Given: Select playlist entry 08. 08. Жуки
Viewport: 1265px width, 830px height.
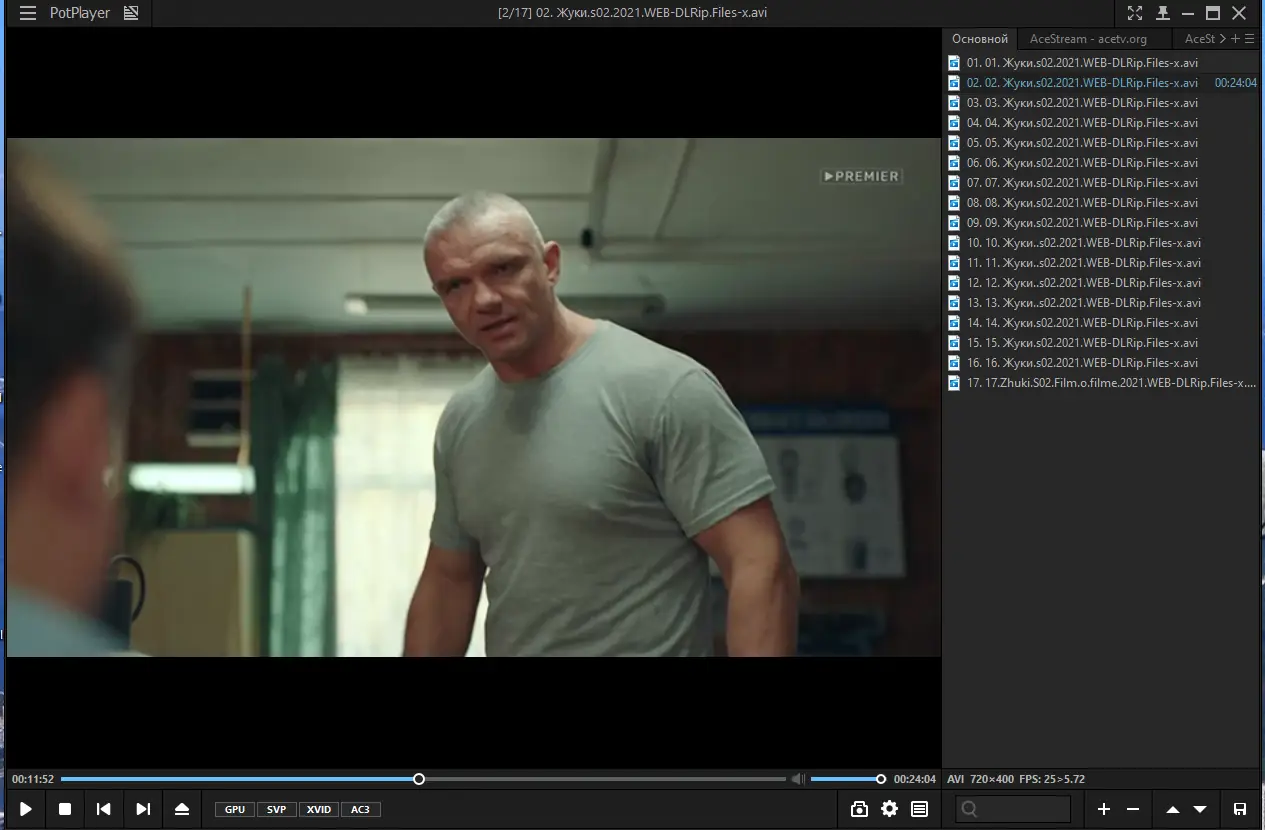Looking at the screenshot, I should pos(1102,203).
